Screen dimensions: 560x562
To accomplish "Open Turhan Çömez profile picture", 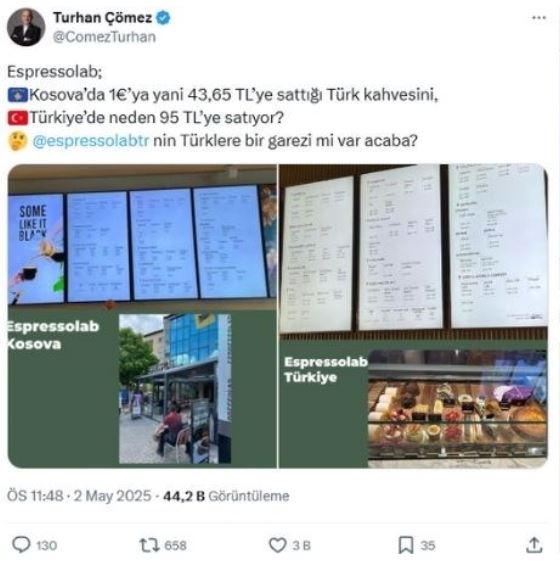I will 26,27.
